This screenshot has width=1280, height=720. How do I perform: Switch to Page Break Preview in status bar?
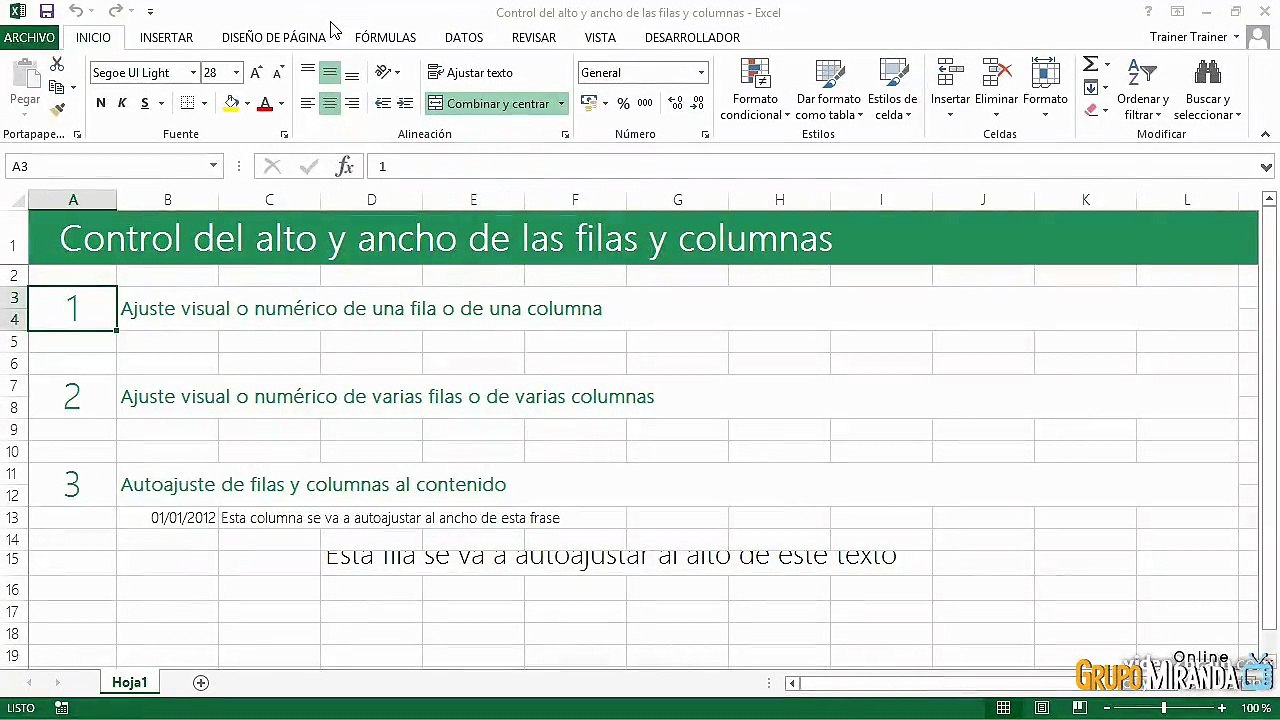click(1079, 708)
